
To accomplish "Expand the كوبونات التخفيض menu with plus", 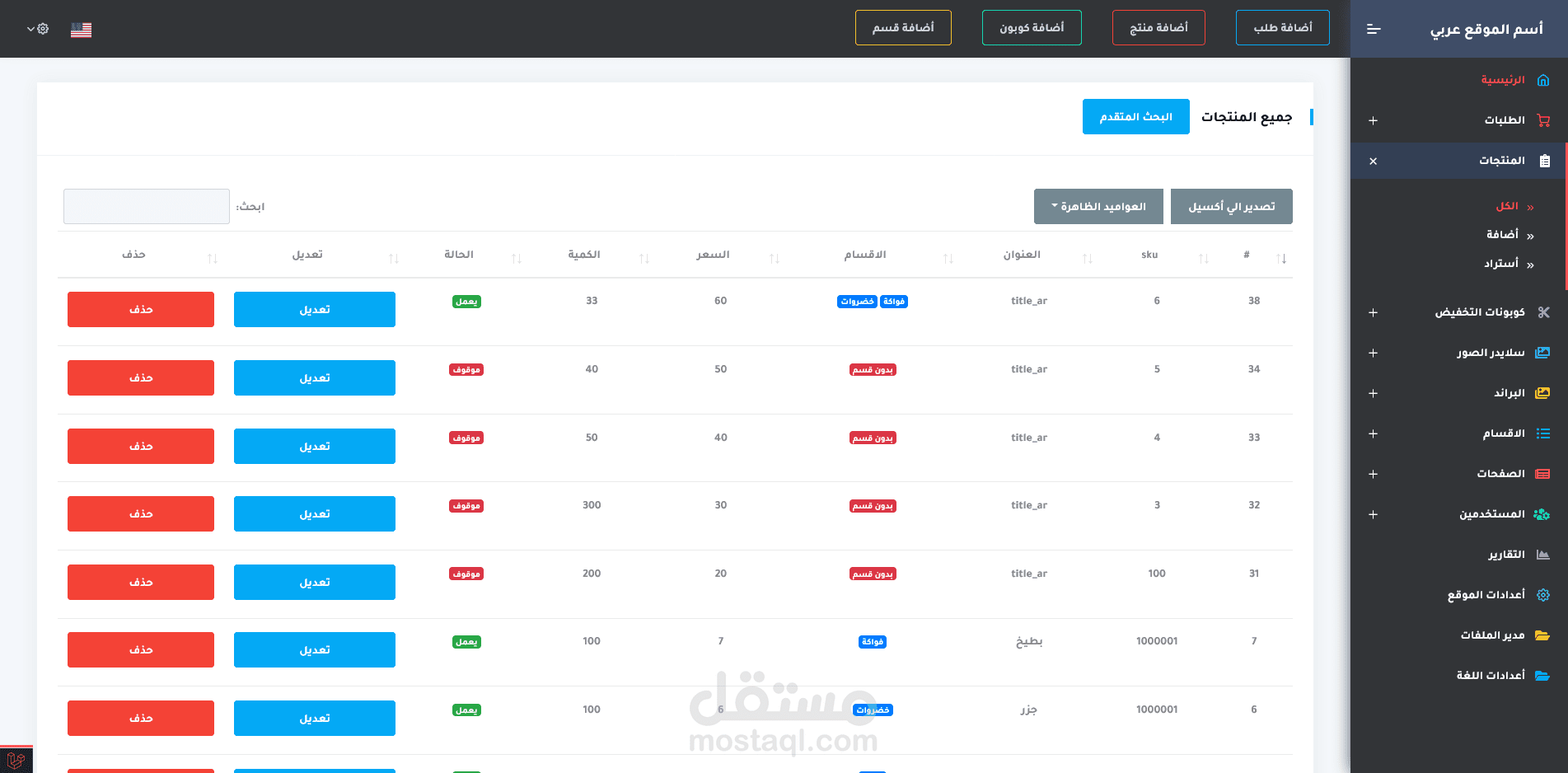I will (x=1373, y=312).
